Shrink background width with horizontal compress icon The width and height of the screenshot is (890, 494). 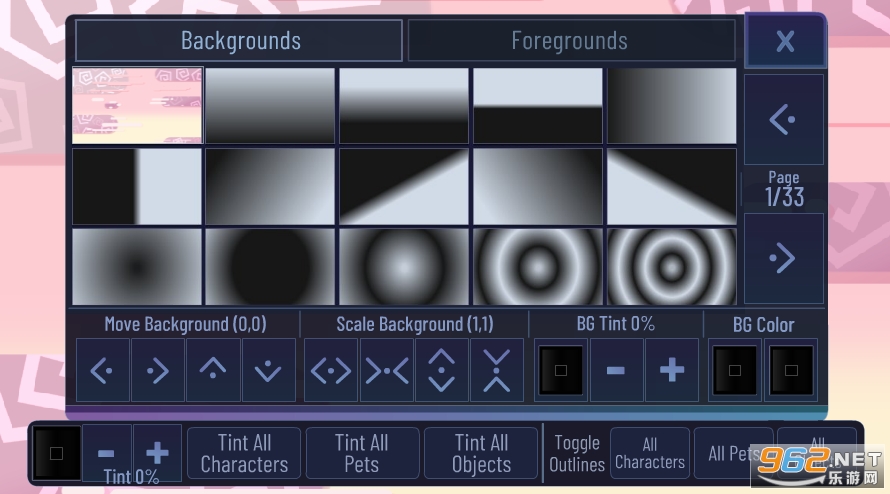coord(387,370)
